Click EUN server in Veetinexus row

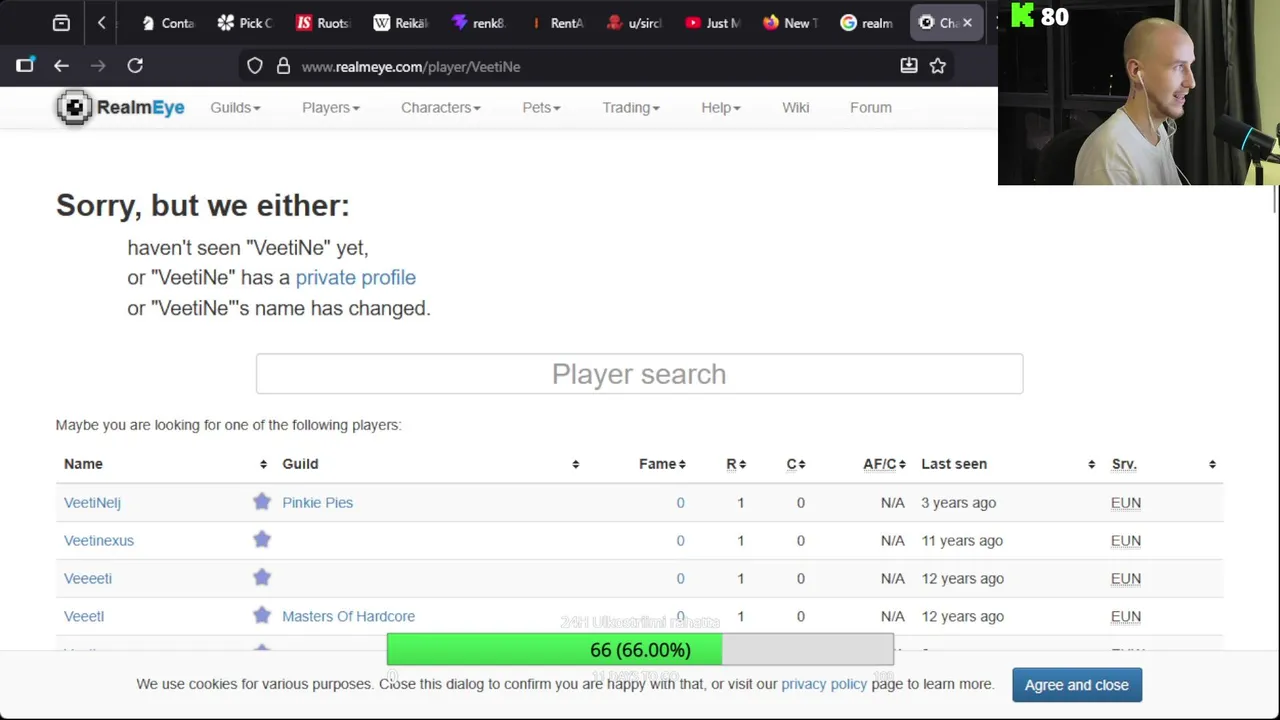(1125, 540)
